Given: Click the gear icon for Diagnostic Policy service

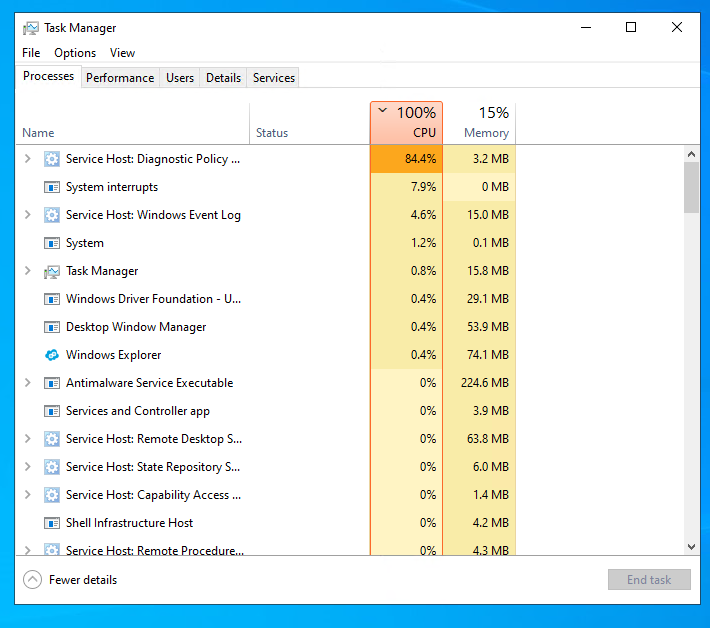Looking at the screenshot, I should pyautogui.click(x=52, y=159).
